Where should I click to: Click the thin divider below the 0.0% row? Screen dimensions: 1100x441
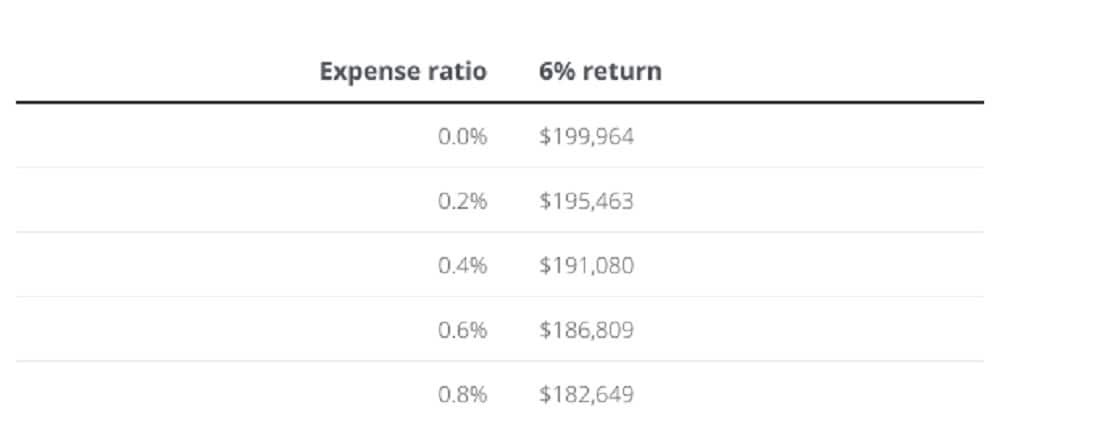pyautogui.click(x=500, y=167)
